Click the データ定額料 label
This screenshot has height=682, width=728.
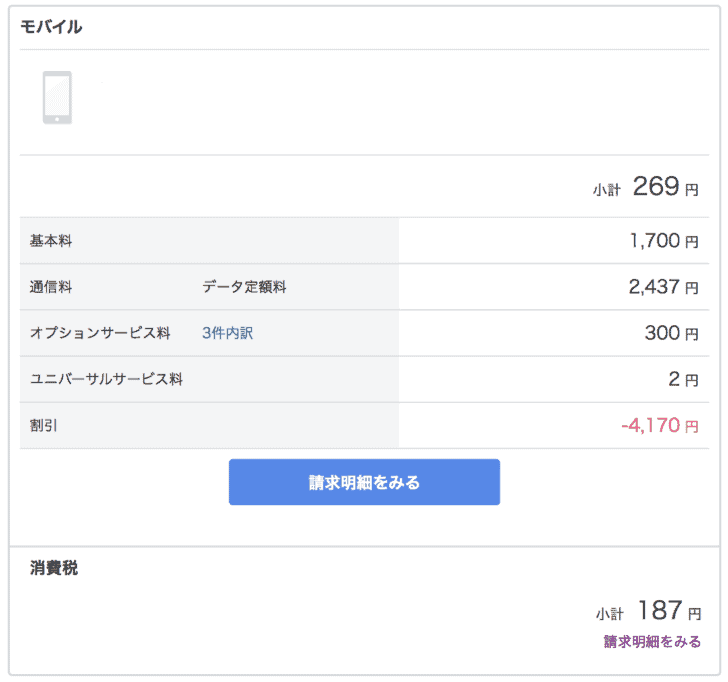click(x=244, y=287)
